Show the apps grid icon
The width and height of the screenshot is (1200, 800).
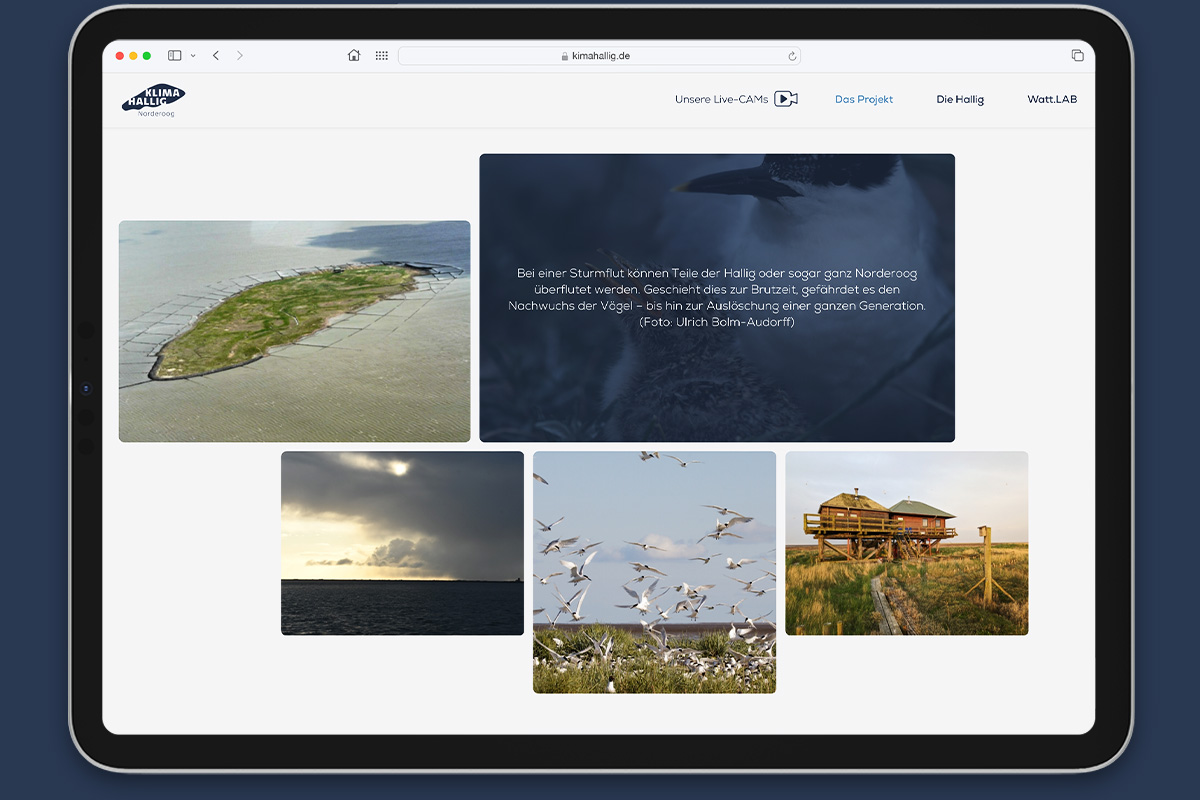coord(382,56)
